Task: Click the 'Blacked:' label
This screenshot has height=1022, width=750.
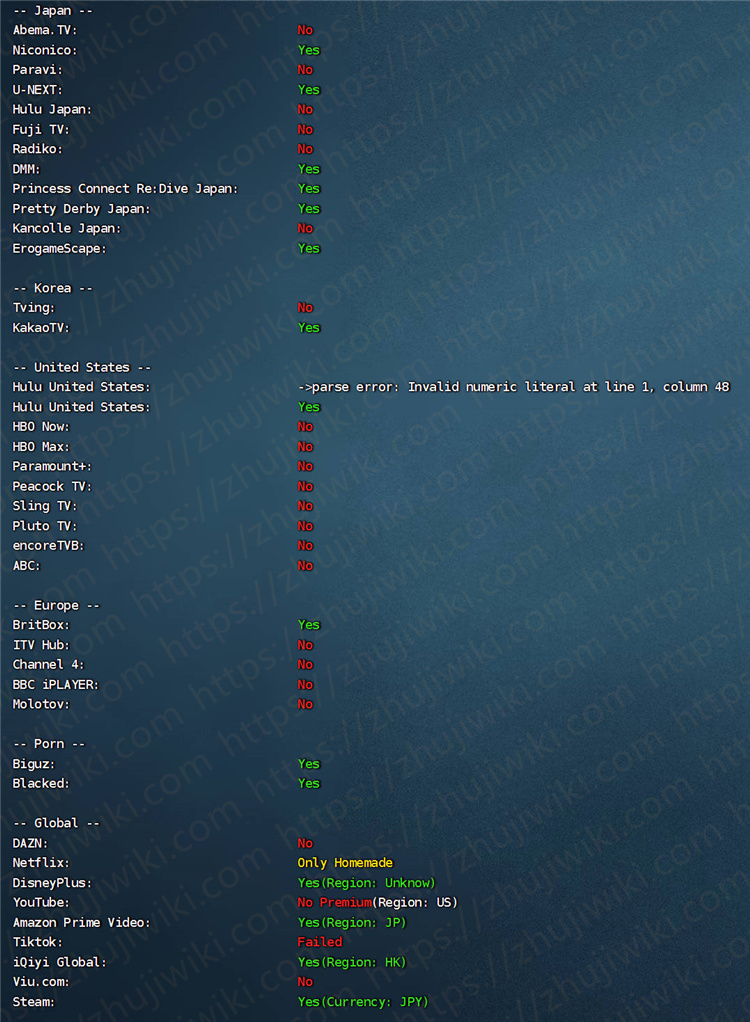Action: [x=40, y=783]
